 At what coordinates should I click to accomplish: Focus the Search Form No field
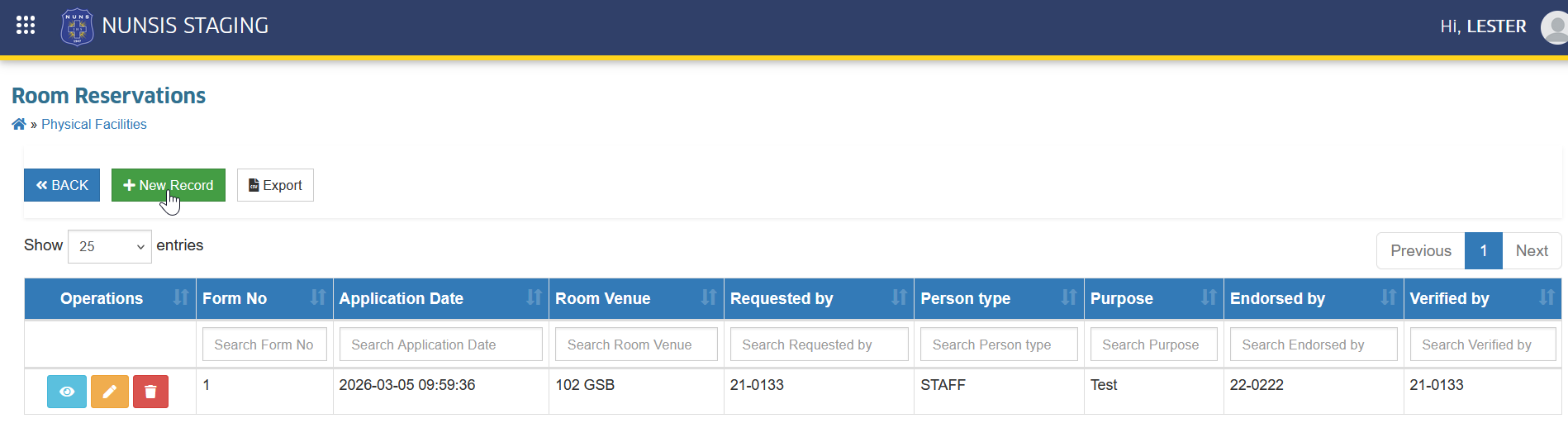[264, 345]
